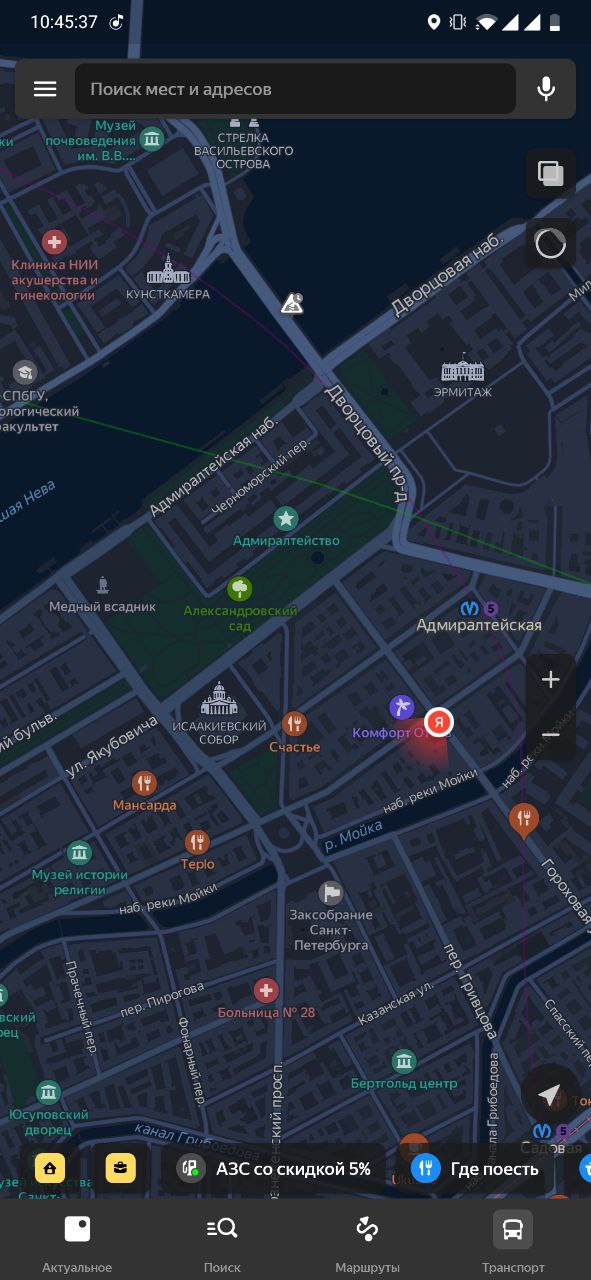Select Исаакиевский собор landmark icon

pos(219,698)
